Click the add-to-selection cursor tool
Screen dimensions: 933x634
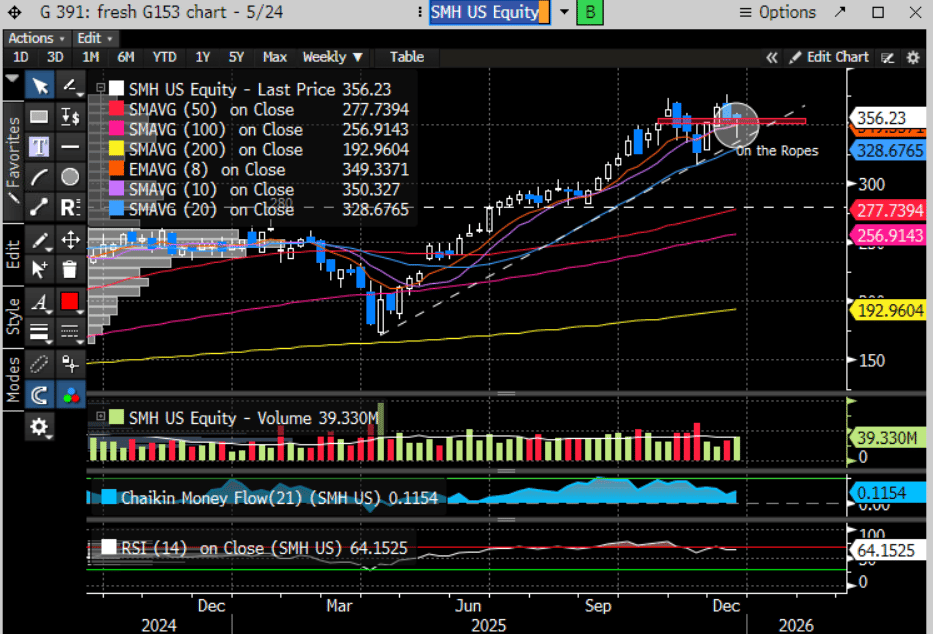pos(40,269)
